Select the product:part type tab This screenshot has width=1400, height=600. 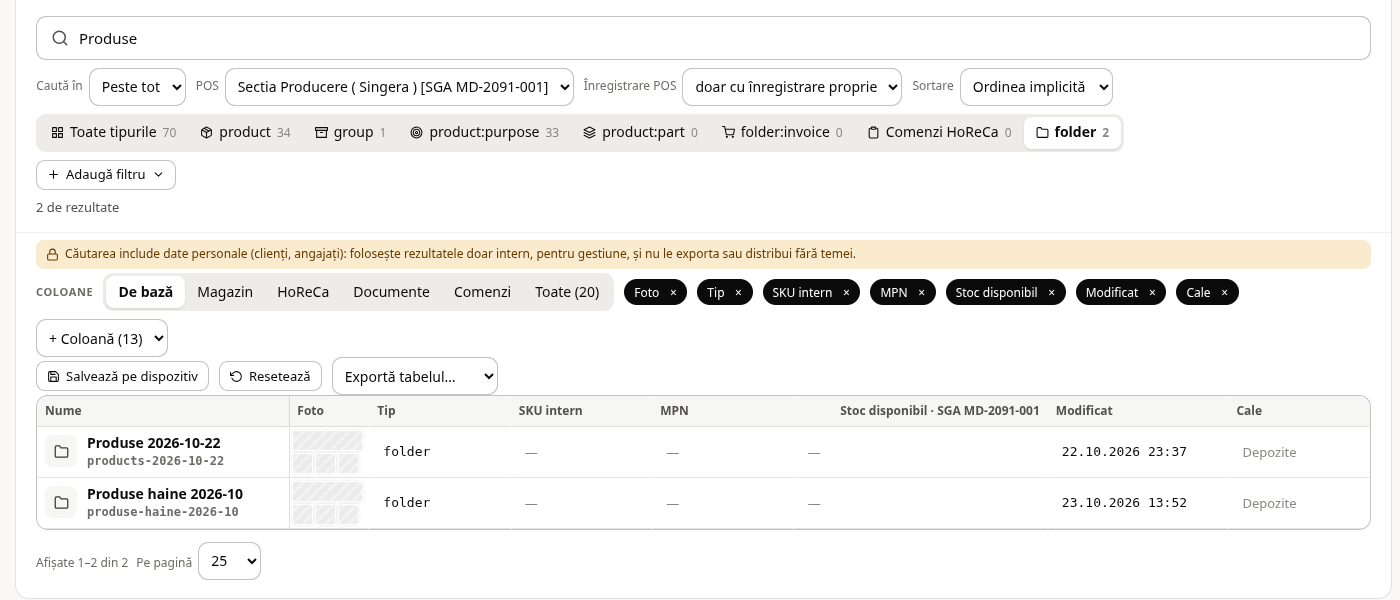pyautogui.click(x=640, y=132)
